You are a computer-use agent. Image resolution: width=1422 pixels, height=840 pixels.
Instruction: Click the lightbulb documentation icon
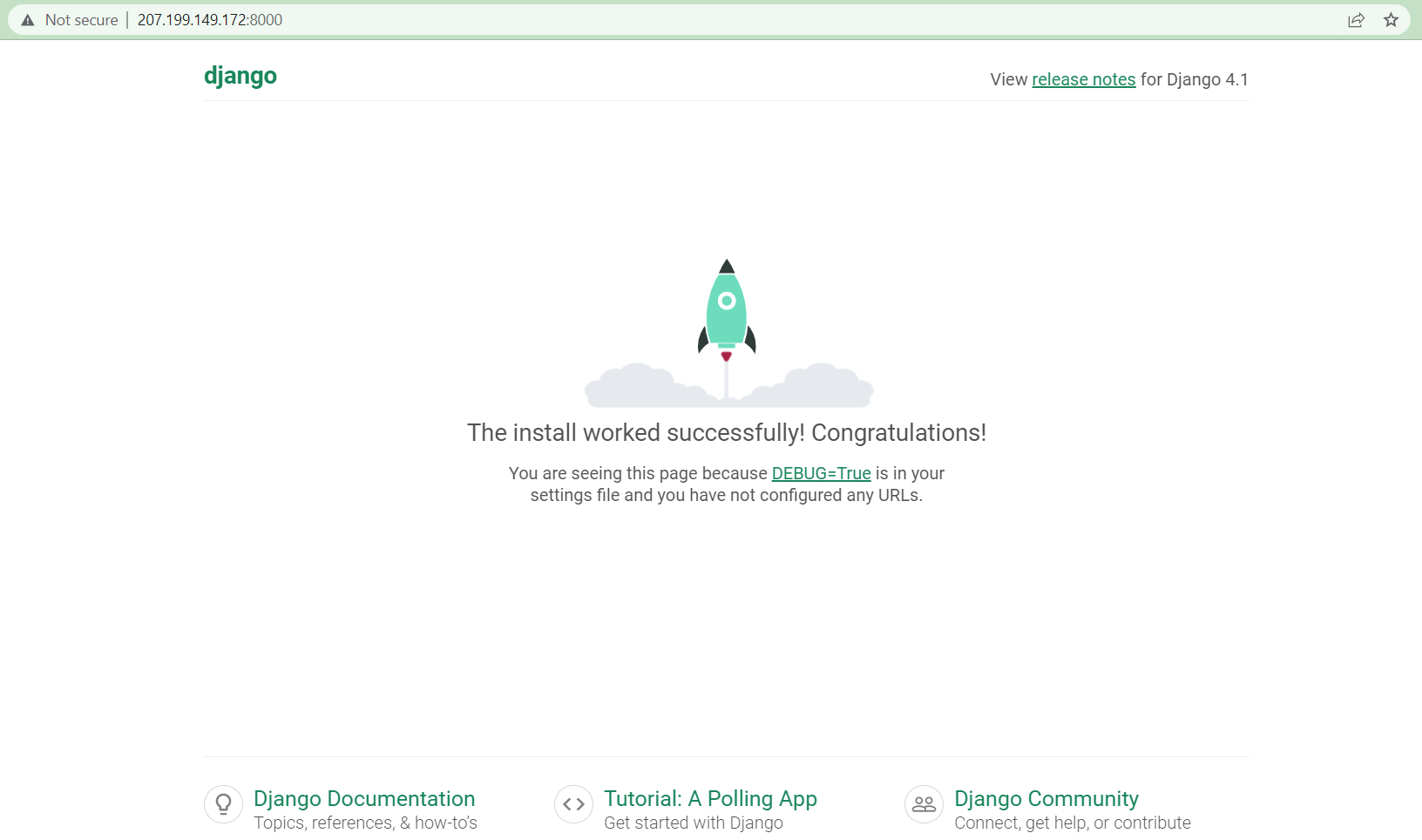tap(223, 804)
